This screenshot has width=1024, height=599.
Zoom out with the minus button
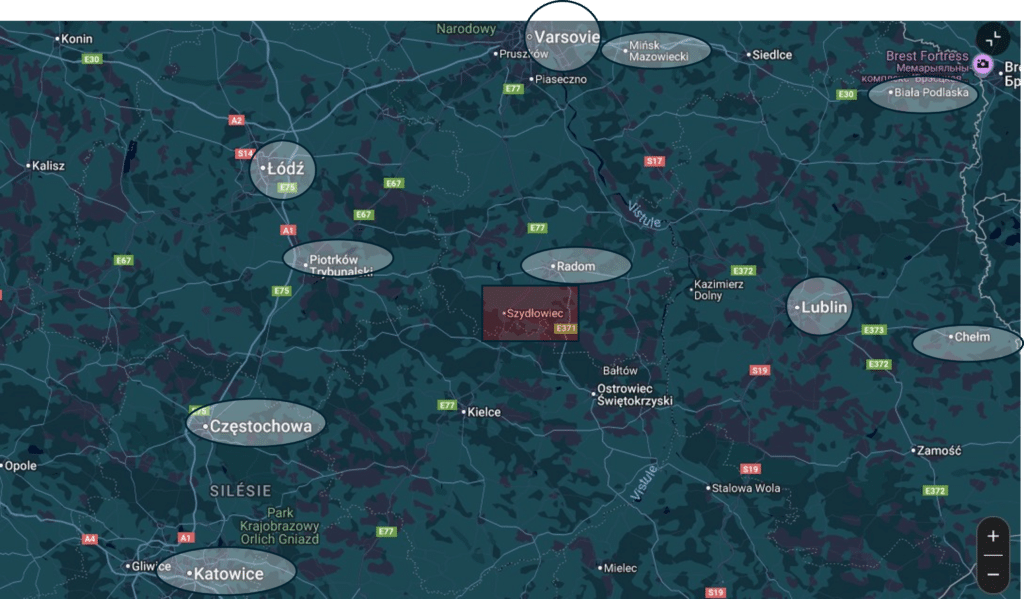coord(992,574)
